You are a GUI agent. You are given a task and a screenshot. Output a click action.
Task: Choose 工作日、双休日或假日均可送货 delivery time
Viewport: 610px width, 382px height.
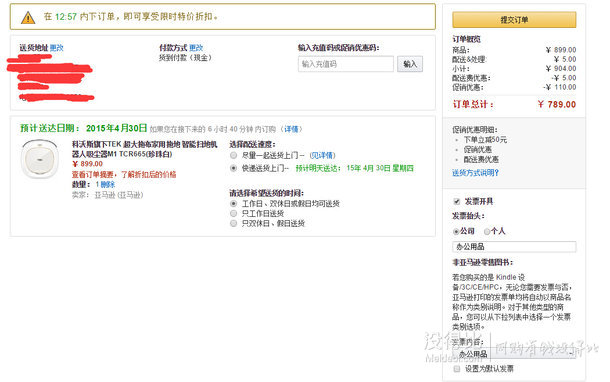pyautogui.click(x=233, y=203)
